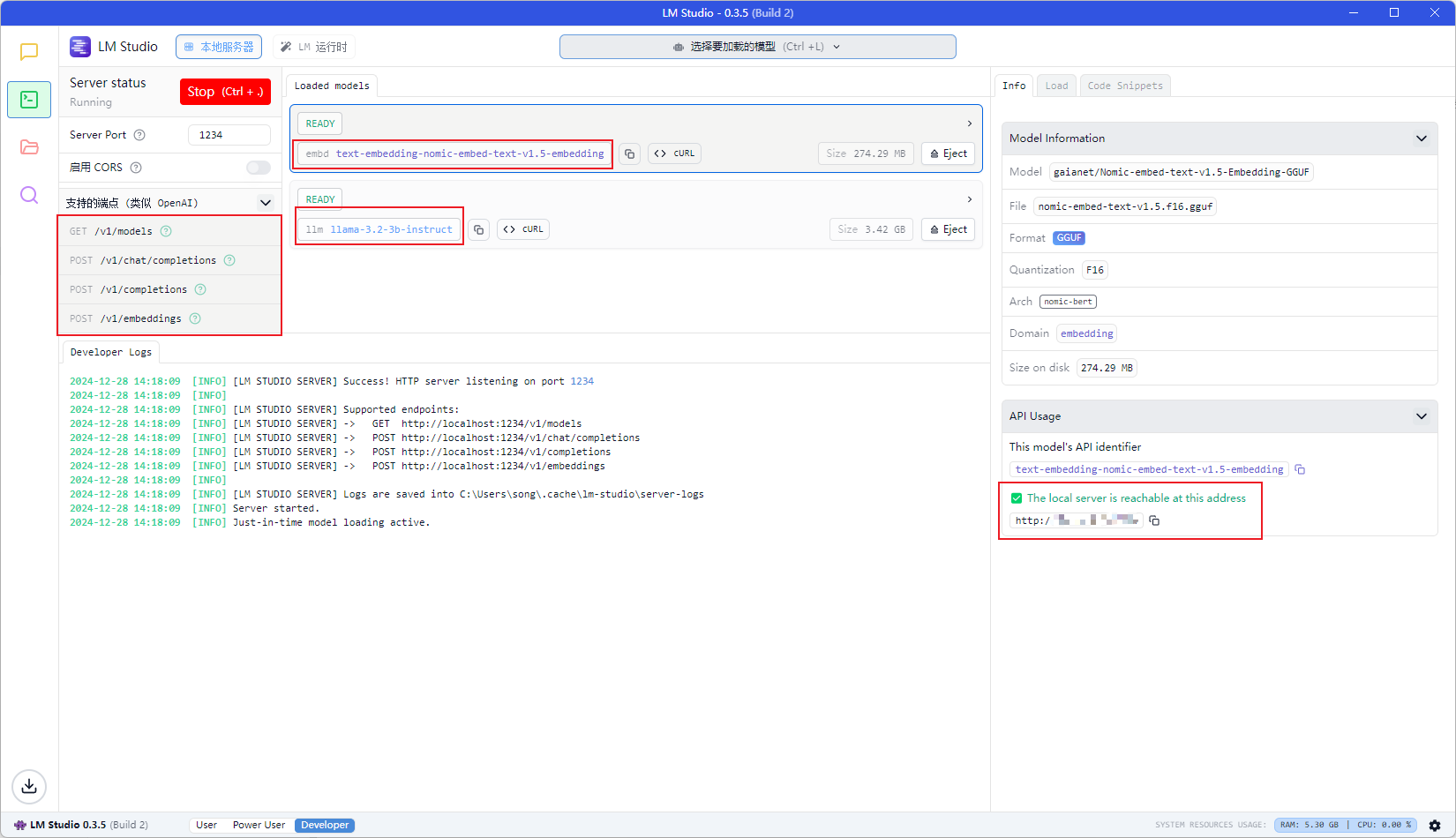Show cURL for llama-3.2-3b-instruct
1456x838 pixels.
coord(523,229)
